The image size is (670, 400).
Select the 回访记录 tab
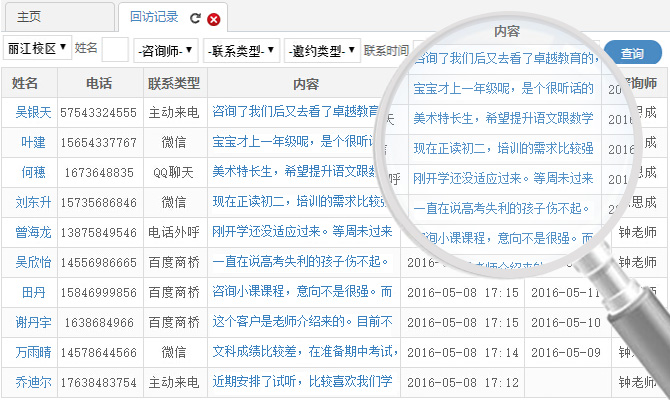pyautogui.click(x=154, y=17)
